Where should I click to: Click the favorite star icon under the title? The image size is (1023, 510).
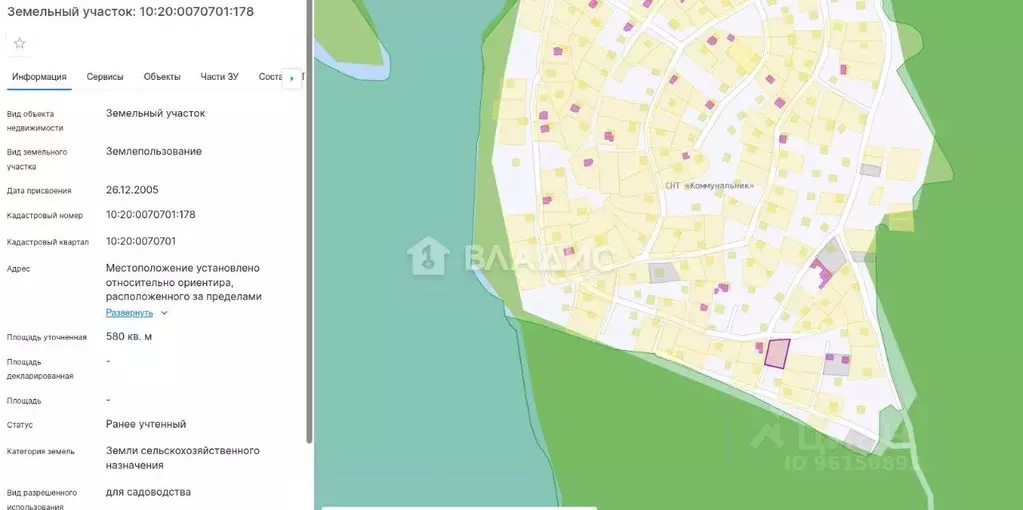[19, 43]
